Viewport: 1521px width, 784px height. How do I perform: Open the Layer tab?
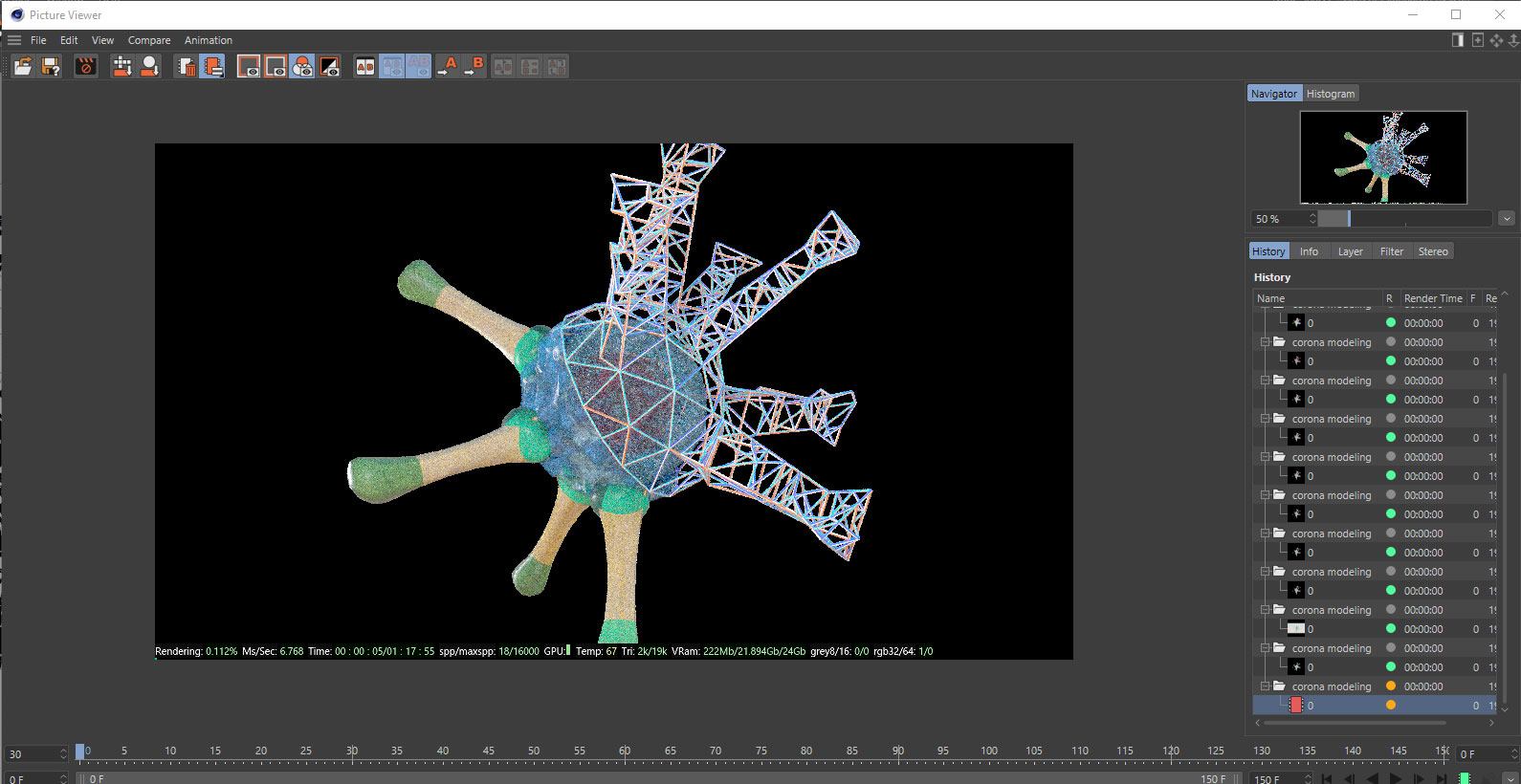[x=1350, y=251]
